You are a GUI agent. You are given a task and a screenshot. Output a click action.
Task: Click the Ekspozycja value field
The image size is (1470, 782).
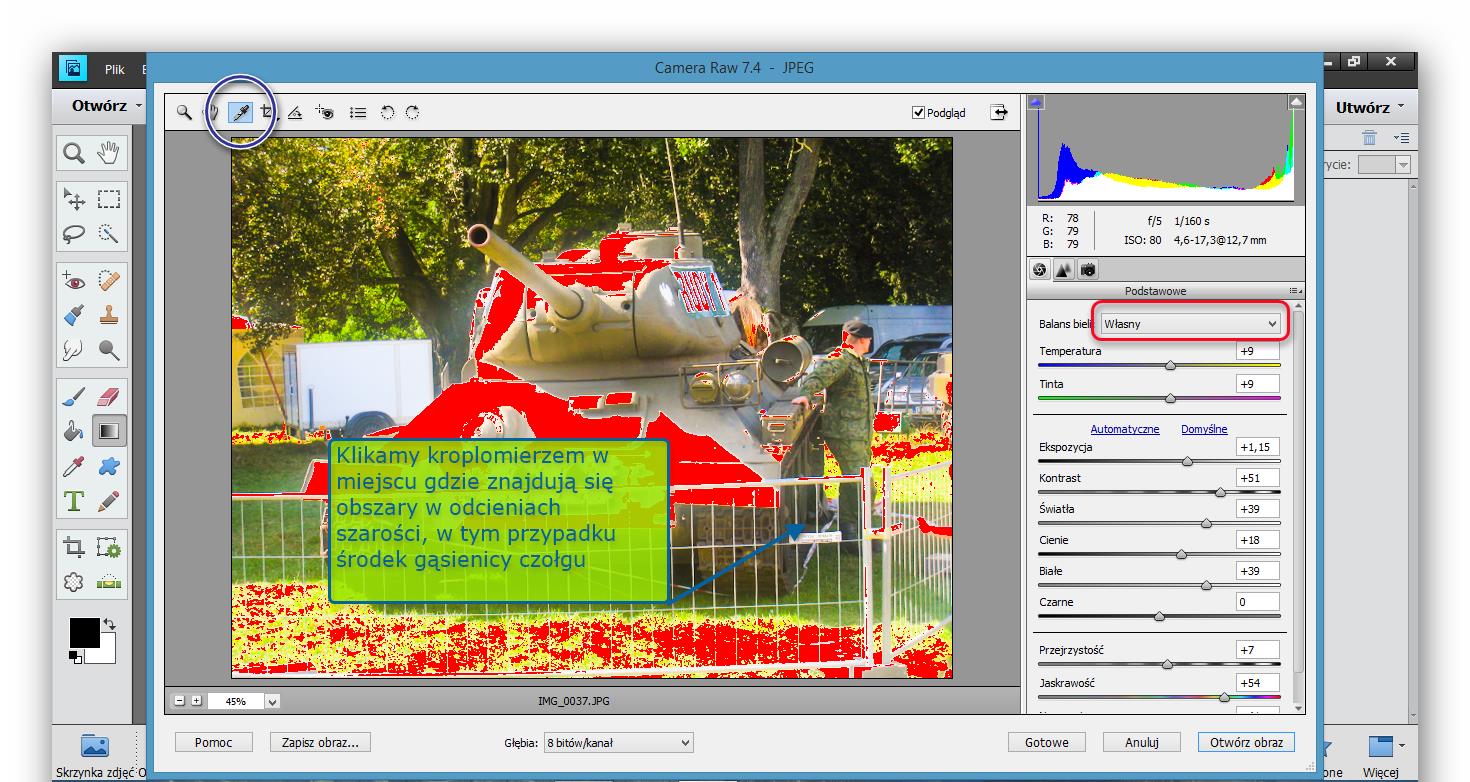[x=1257, y=447]
